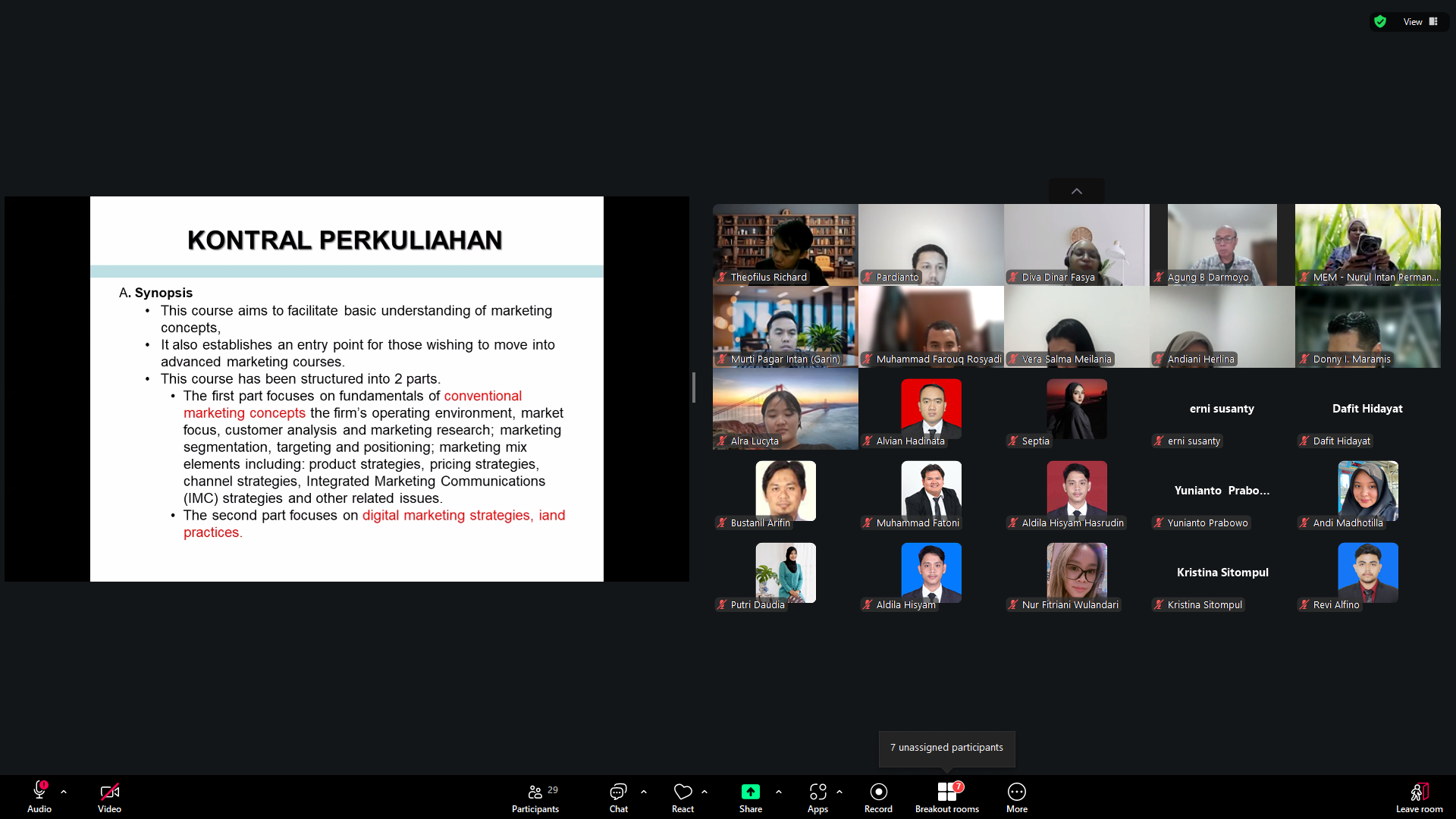Click the green encryption shield icon

(x=1380, y=21)
